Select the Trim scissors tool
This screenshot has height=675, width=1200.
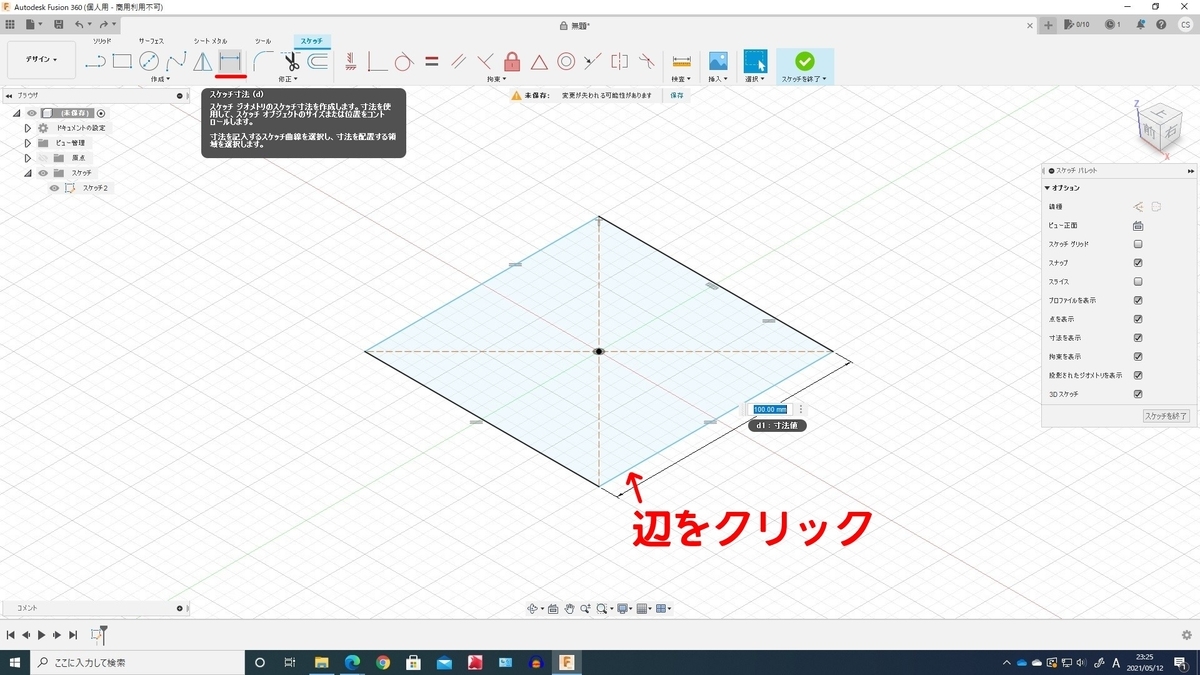[x=292, y=62]
